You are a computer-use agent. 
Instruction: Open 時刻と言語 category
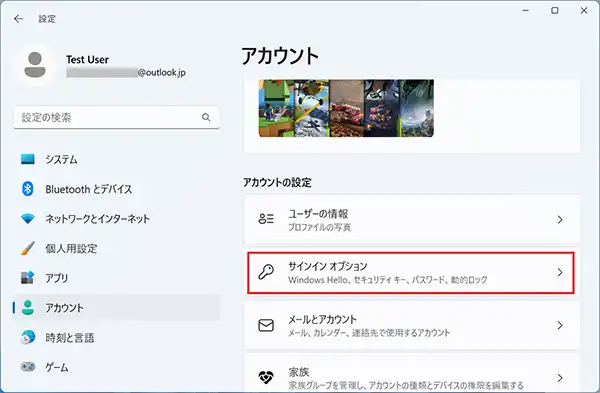tap(117, 338)
